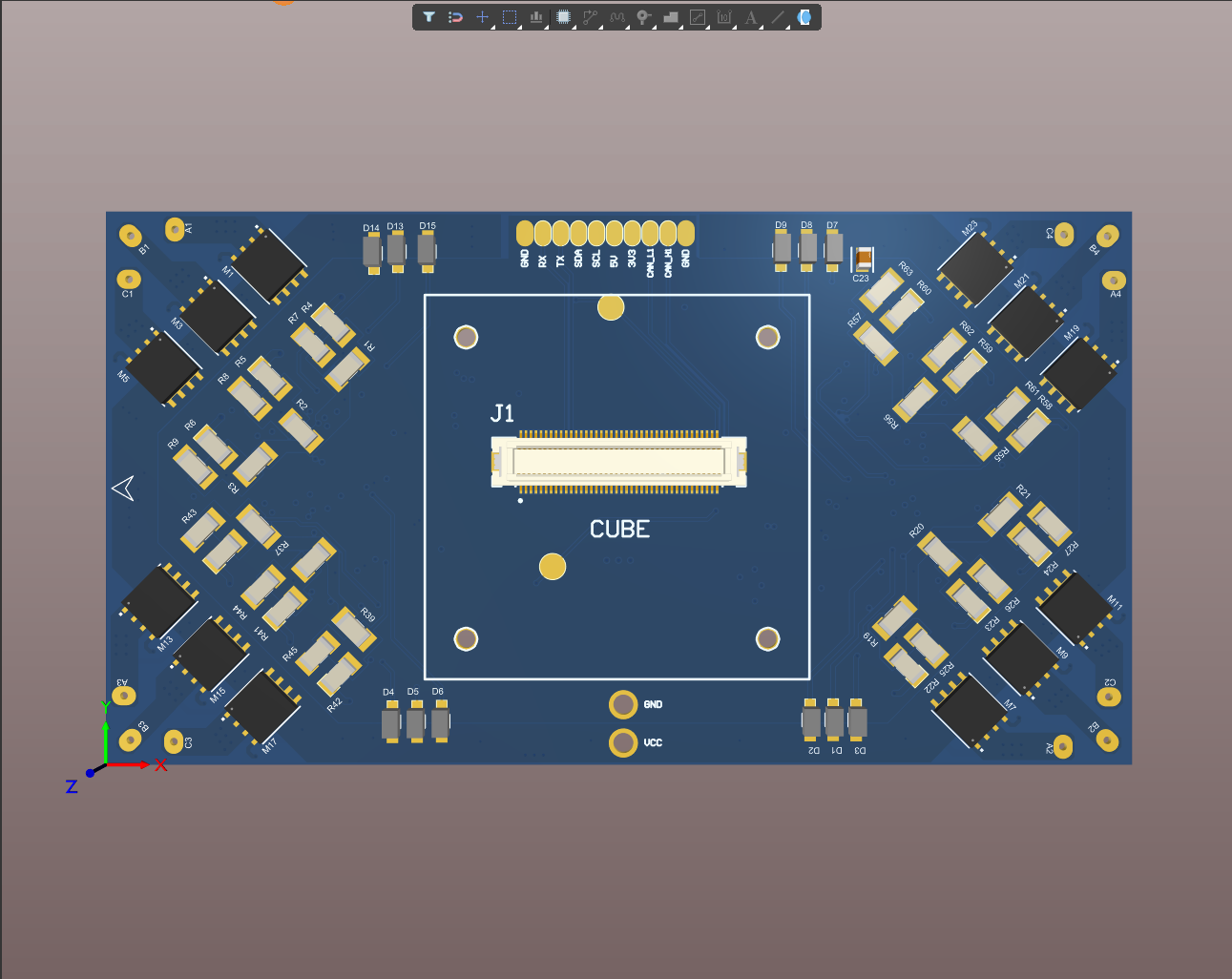Activate the rectangle selection tool

510,17
